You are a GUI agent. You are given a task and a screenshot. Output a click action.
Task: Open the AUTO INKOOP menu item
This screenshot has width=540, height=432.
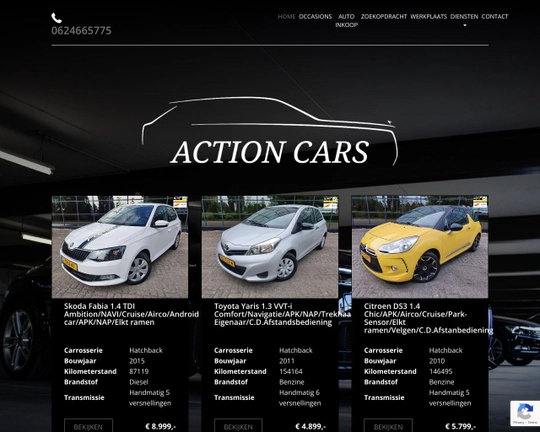(346, 21)
